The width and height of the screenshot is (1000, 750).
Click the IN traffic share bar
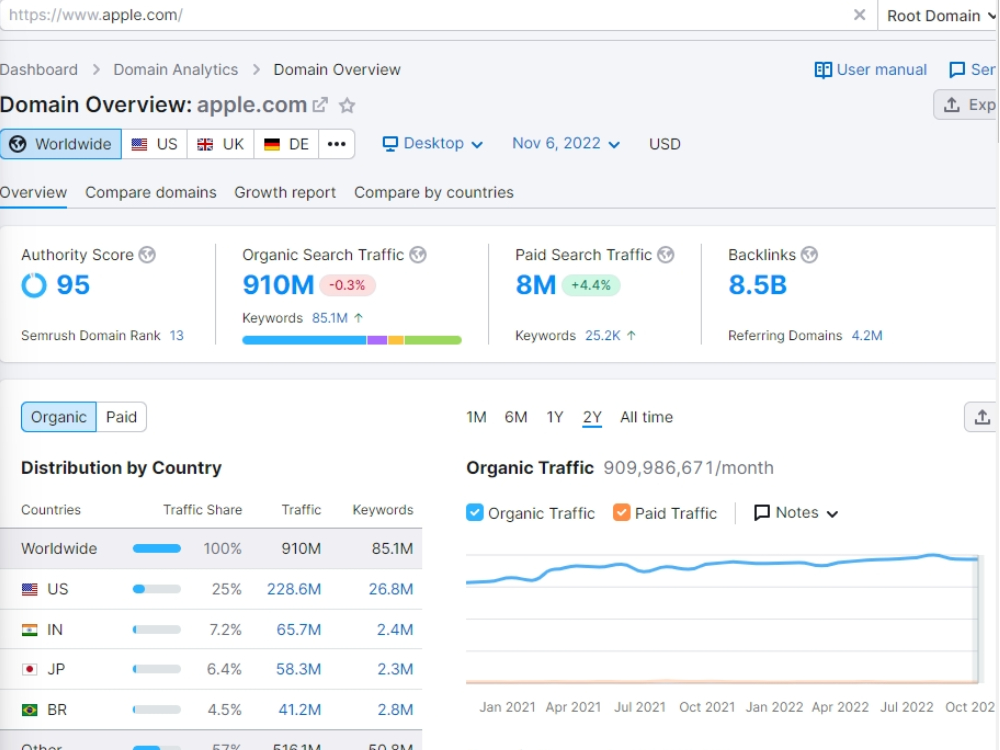157,630
